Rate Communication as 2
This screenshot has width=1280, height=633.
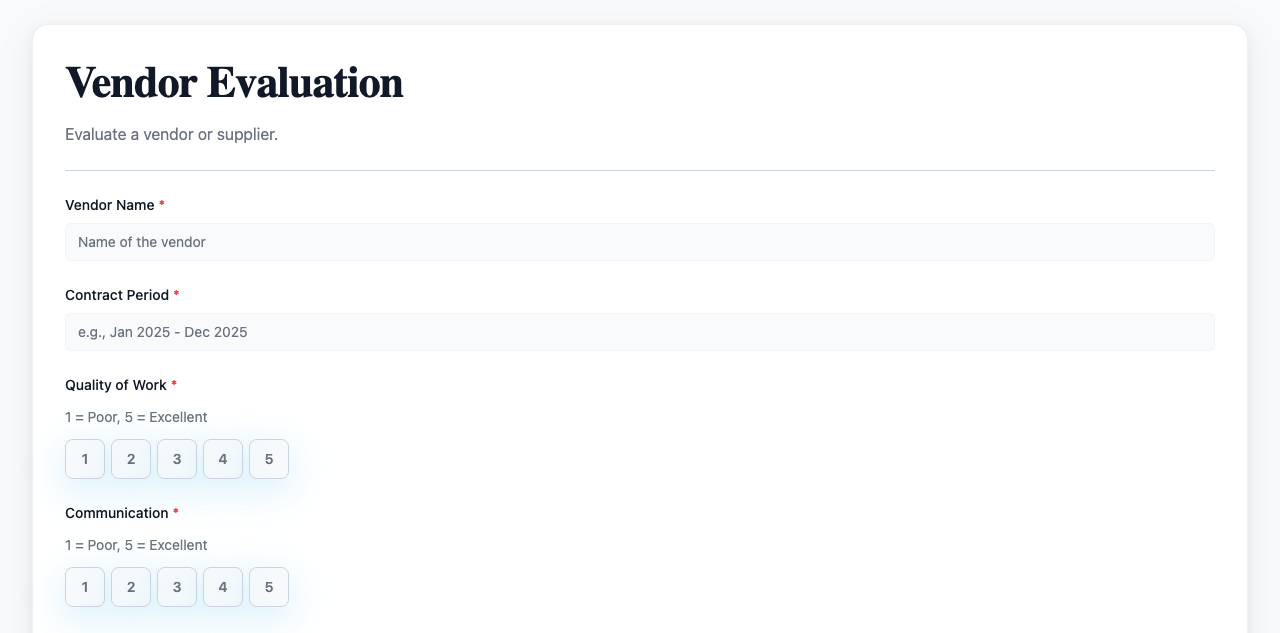click(x=131, y=587)
